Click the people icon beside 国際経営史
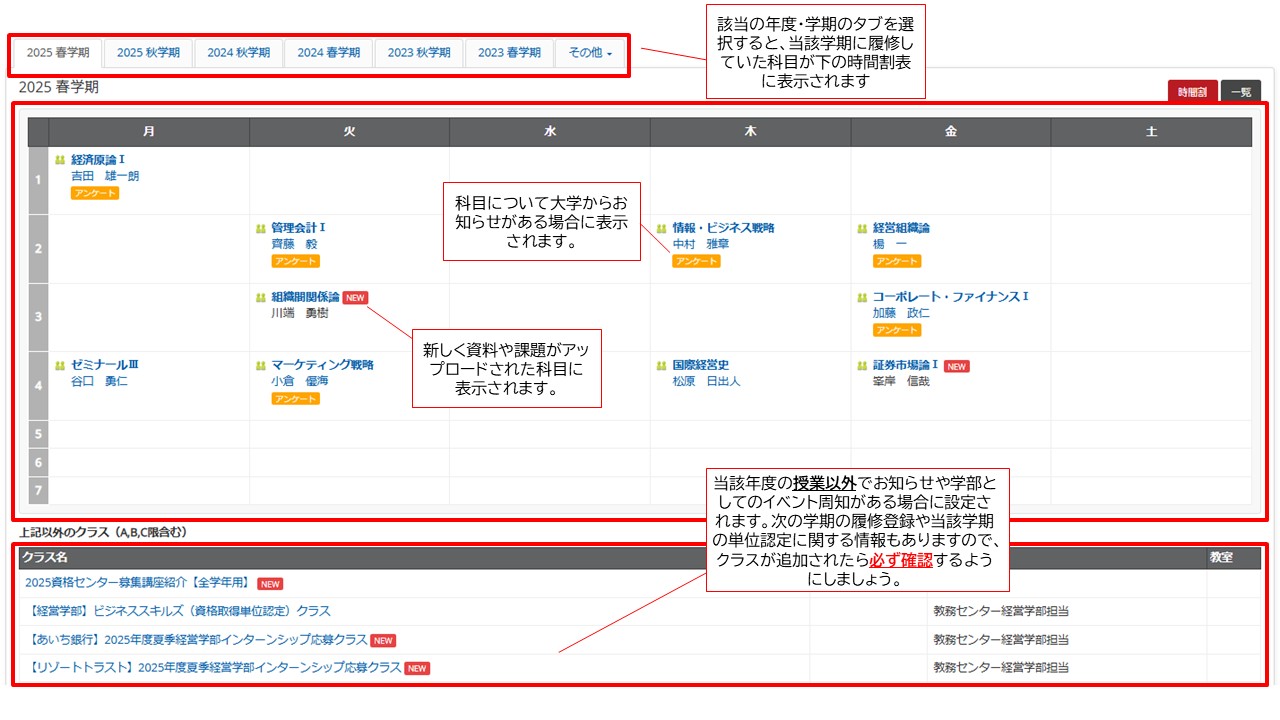This screenshot has height=720, width=1280. [x=662, y=366]
